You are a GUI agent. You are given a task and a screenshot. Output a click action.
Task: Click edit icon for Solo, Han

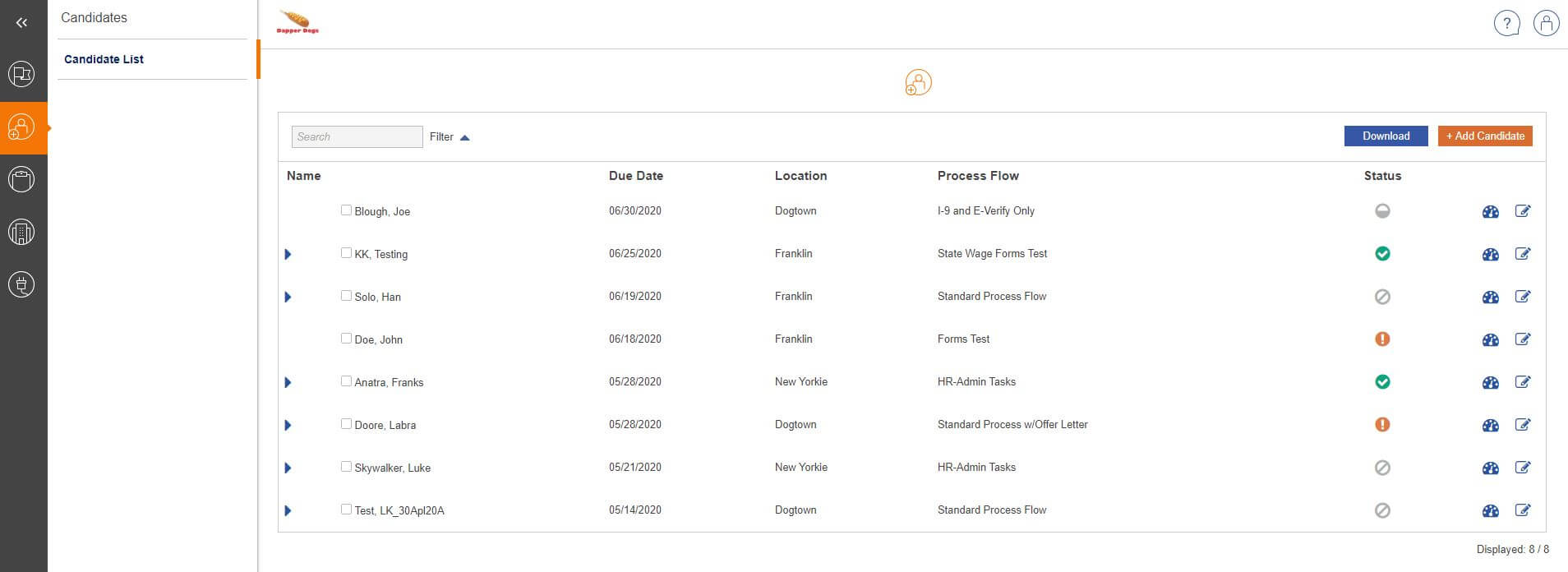[1522, 297]
